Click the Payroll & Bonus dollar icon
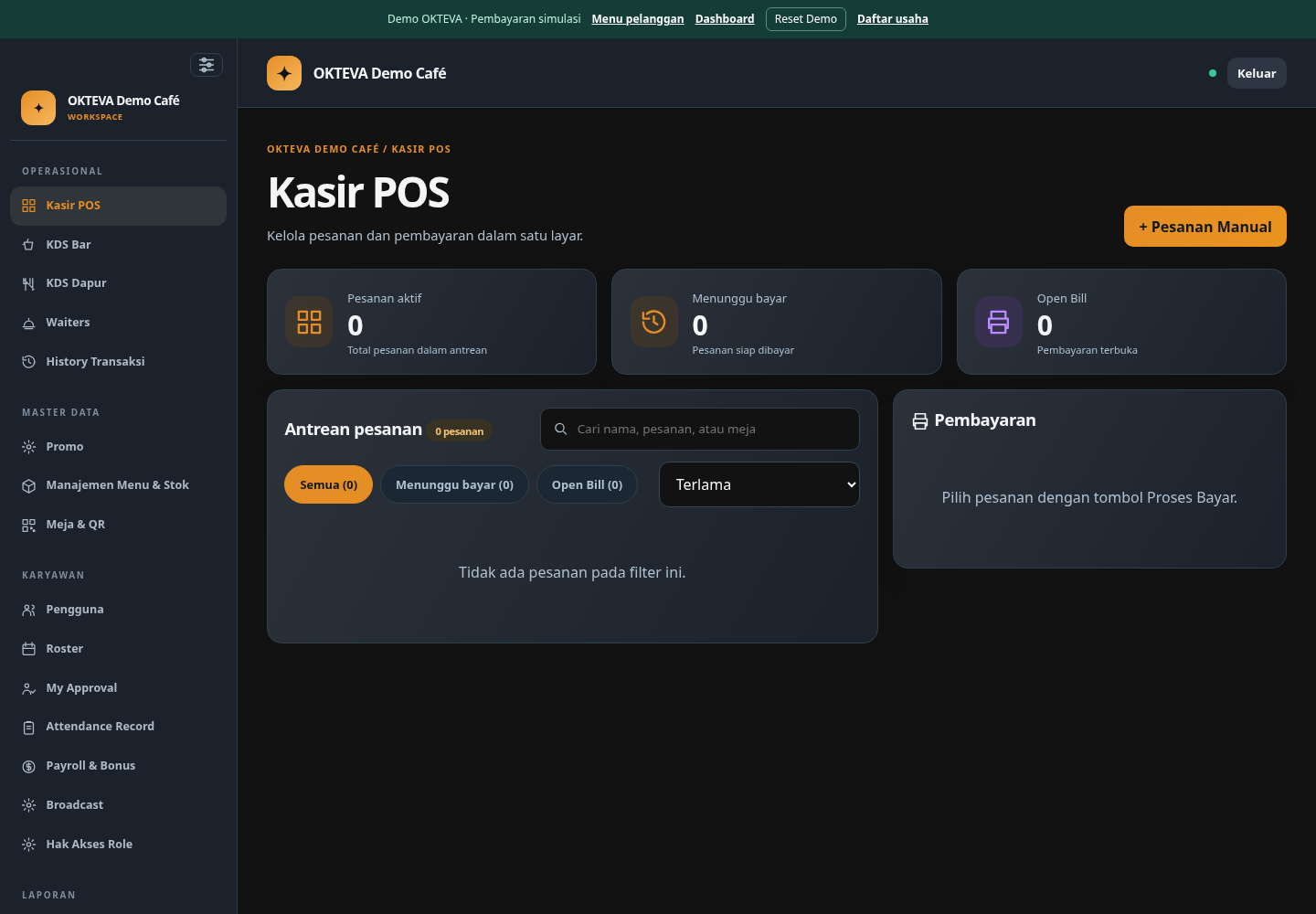This screenshot has height=914, width=1316. coord(28,766)
